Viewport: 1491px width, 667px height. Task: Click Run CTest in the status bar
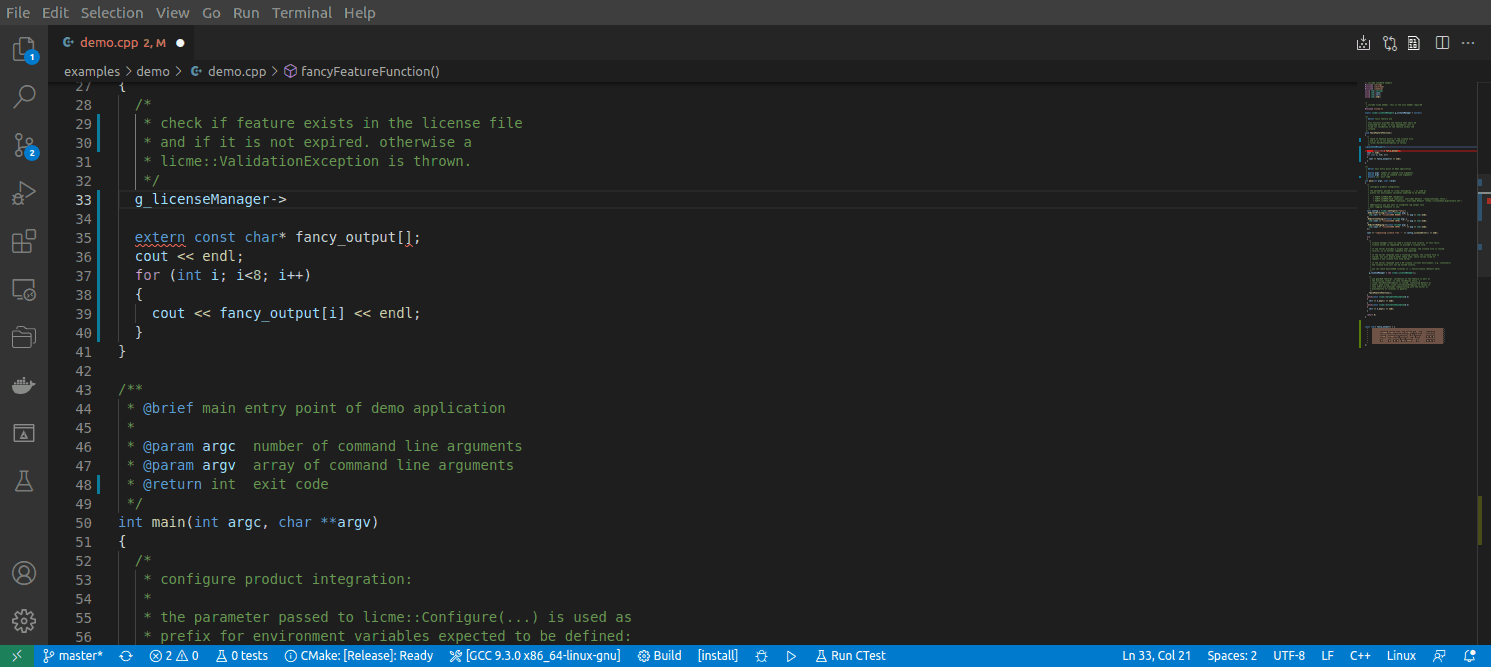click(x=850, y=656)
